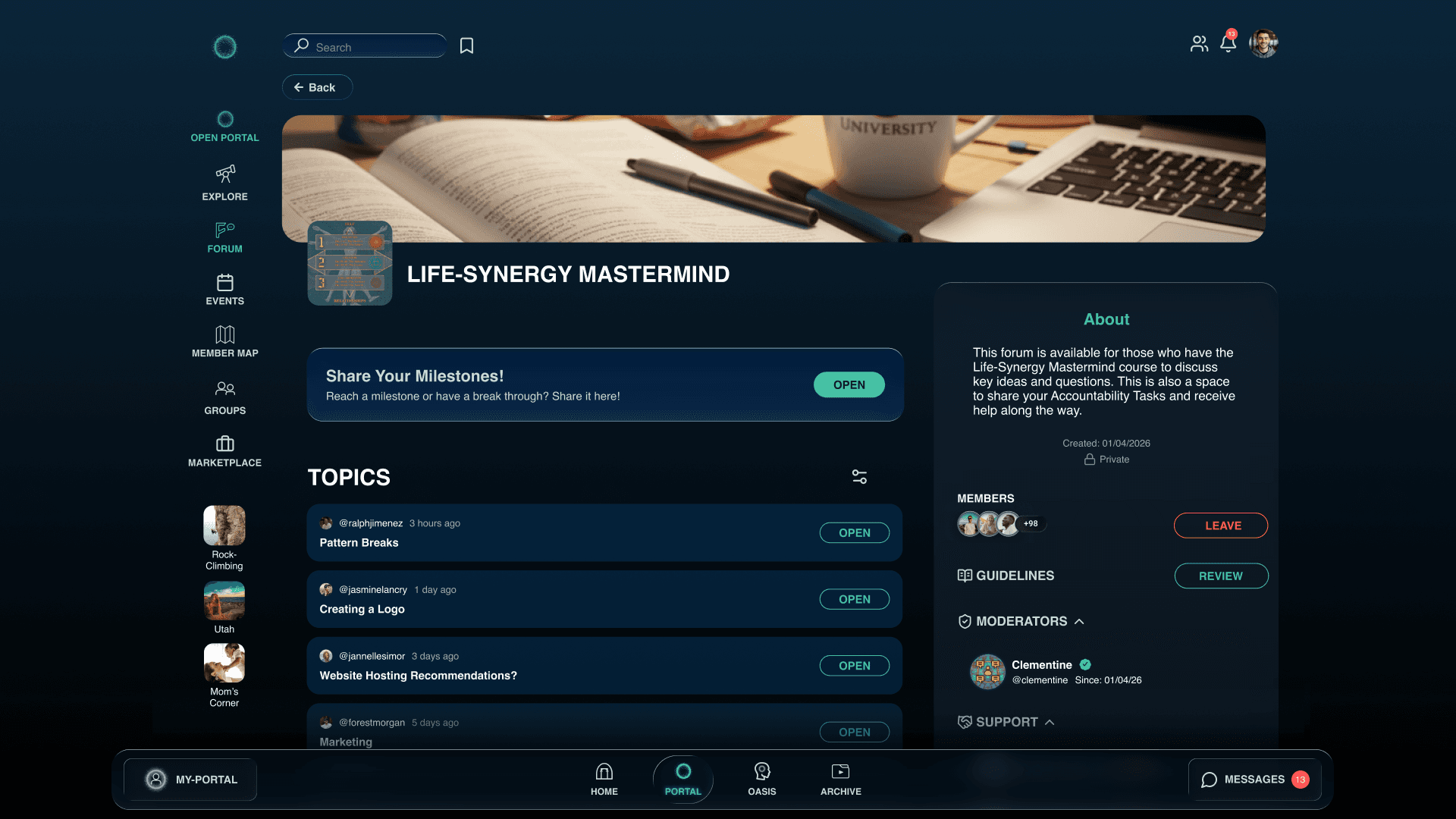
Task: Open the friends icon in header
Action: [x=1199, y=44]
